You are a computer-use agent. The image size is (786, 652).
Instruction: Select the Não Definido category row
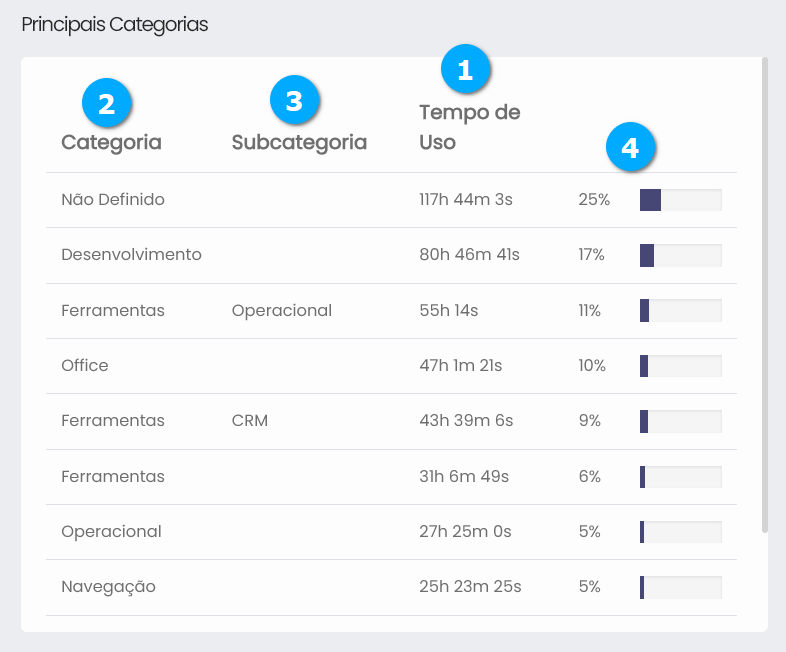(x=113, y=200)
